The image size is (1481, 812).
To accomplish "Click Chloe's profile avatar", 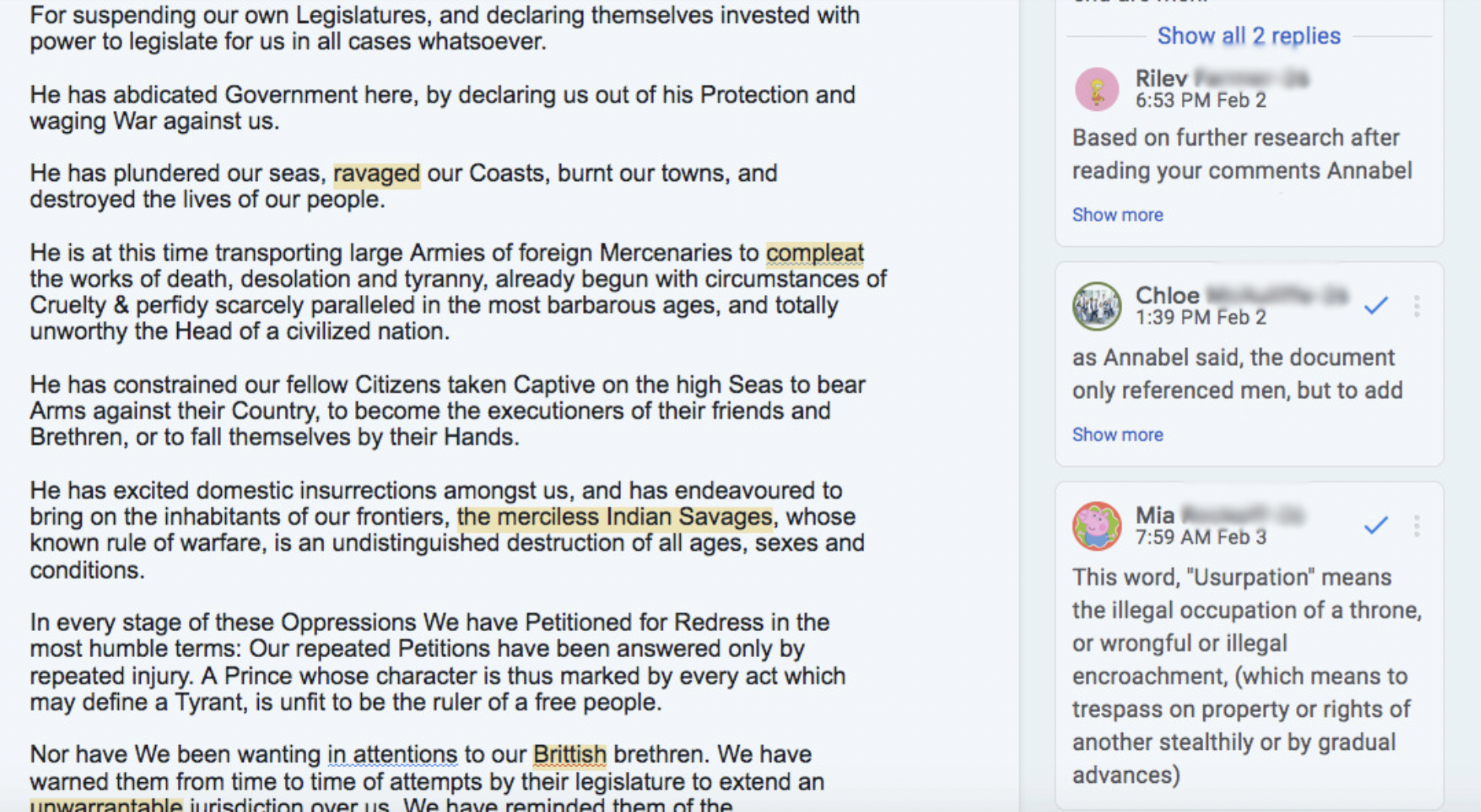I will 1097,306.
